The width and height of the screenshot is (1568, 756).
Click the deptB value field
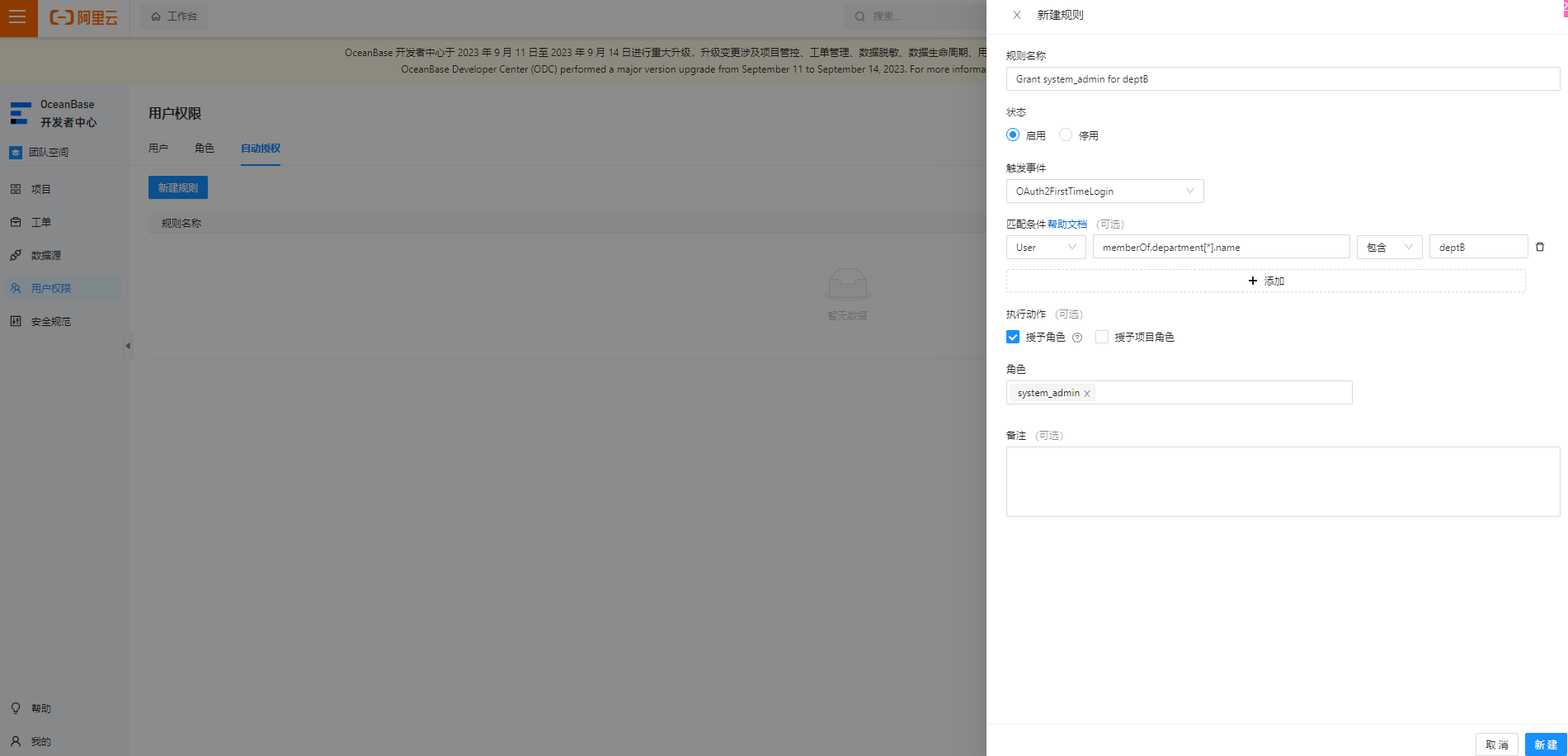point(1479,247)
